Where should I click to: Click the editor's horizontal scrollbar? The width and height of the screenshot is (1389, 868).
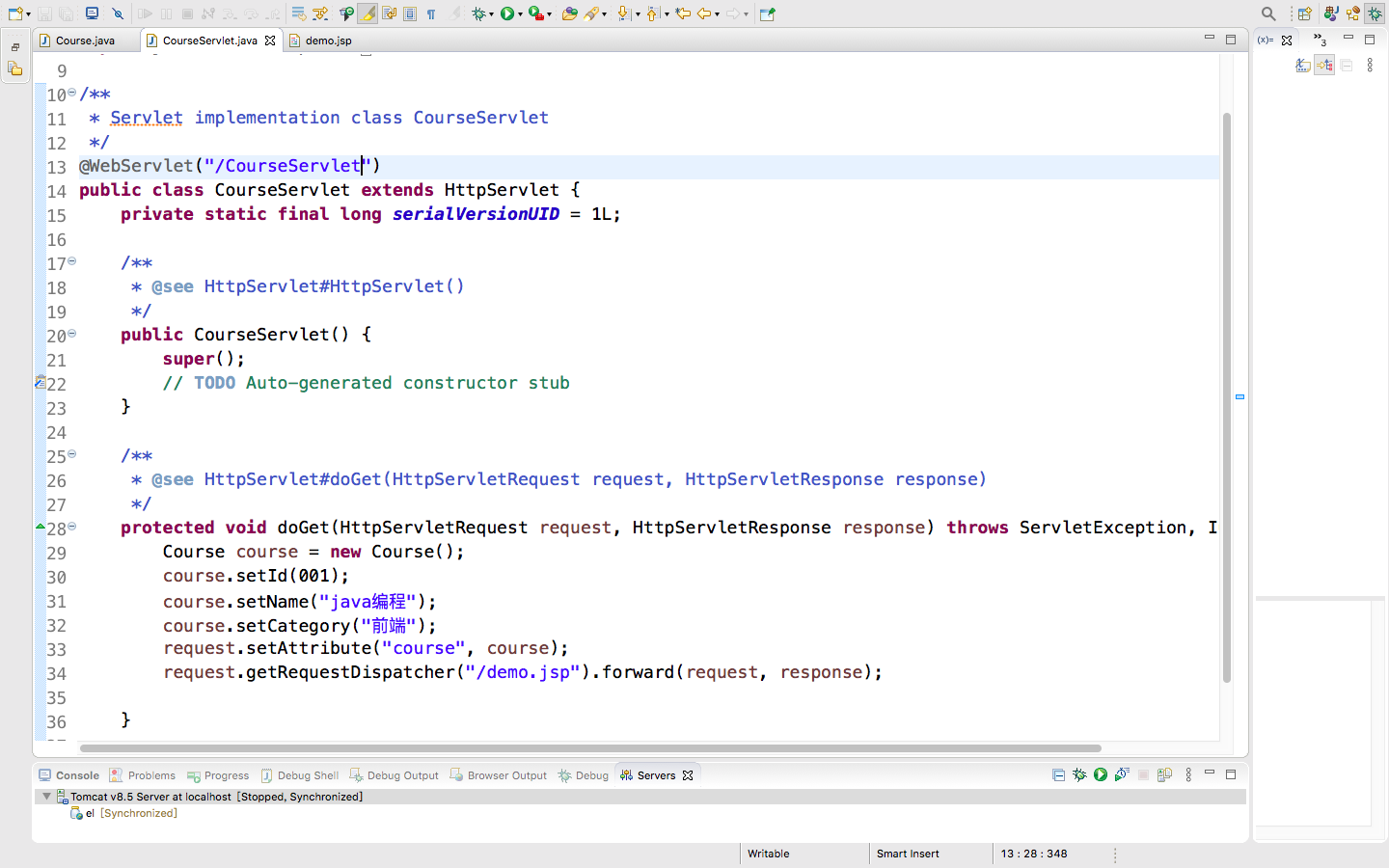tap(590, 748)
